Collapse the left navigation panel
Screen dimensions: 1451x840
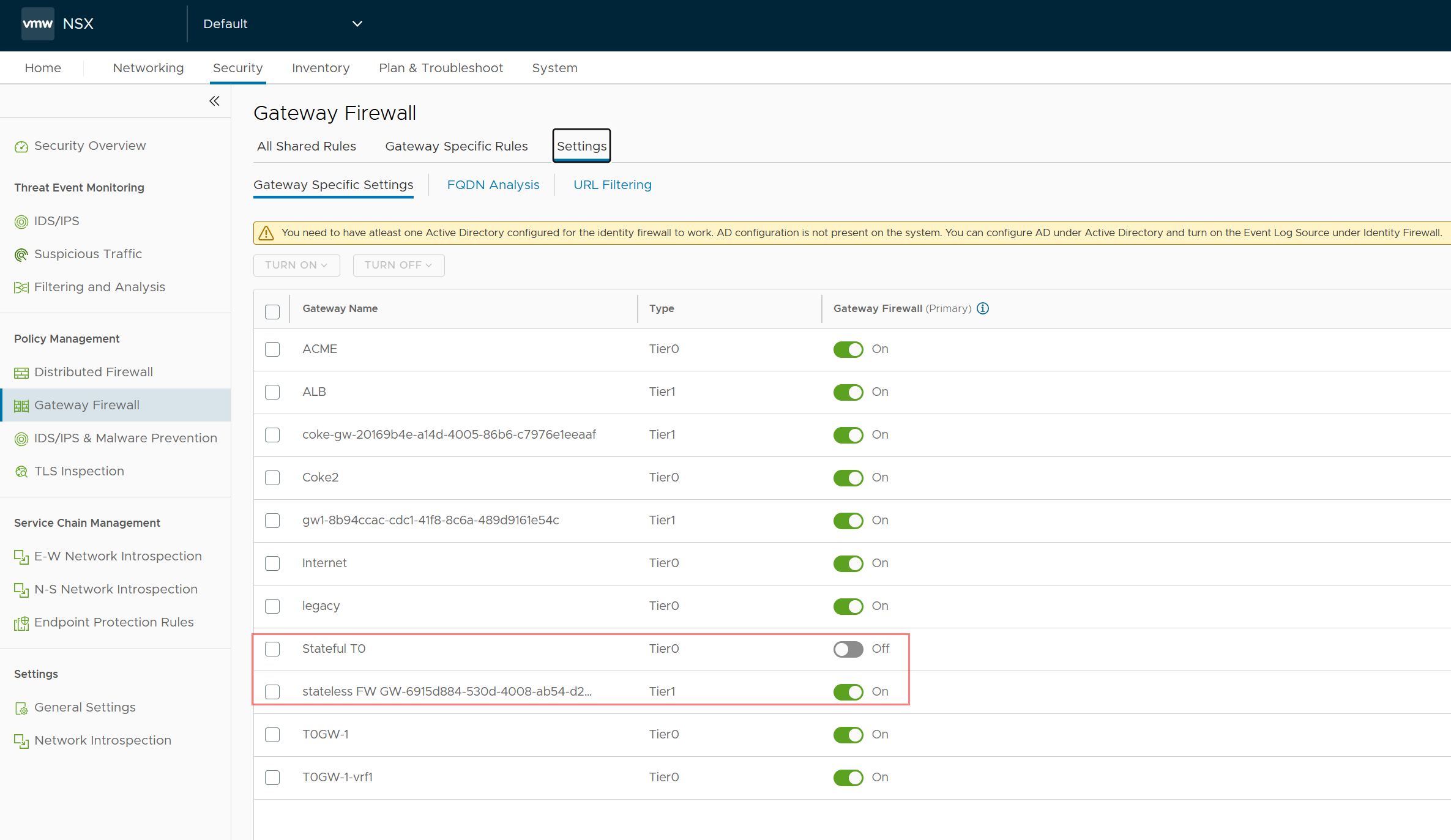214,101
